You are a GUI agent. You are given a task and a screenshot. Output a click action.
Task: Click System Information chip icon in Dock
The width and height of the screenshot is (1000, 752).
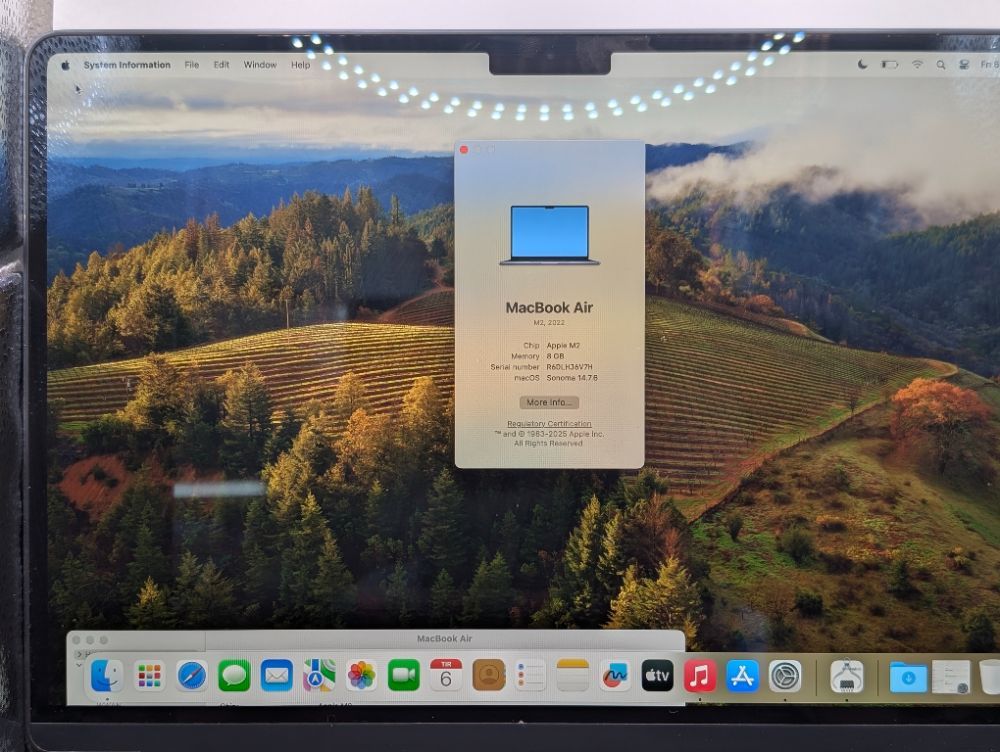pyautogui.click(x=846, y=676)
